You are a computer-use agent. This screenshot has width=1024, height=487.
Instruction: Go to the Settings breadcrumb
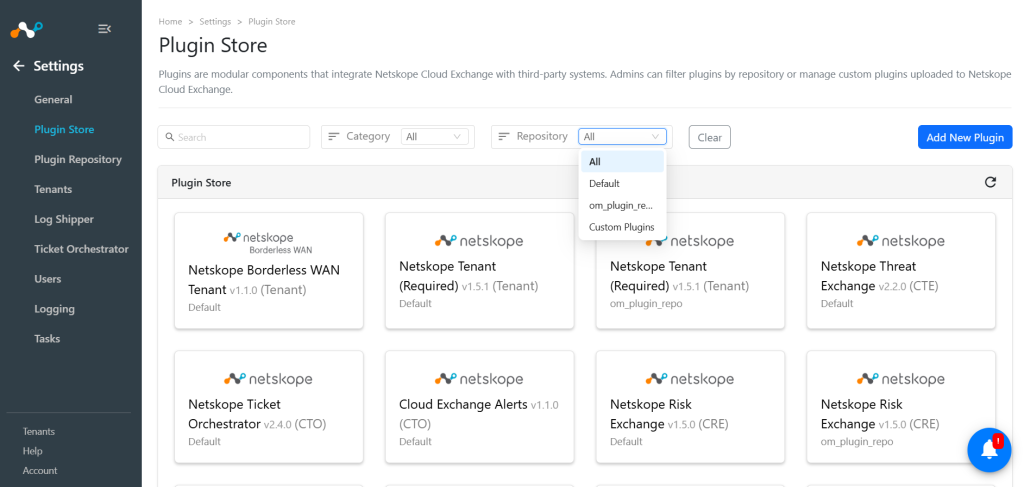coord(215,22)
